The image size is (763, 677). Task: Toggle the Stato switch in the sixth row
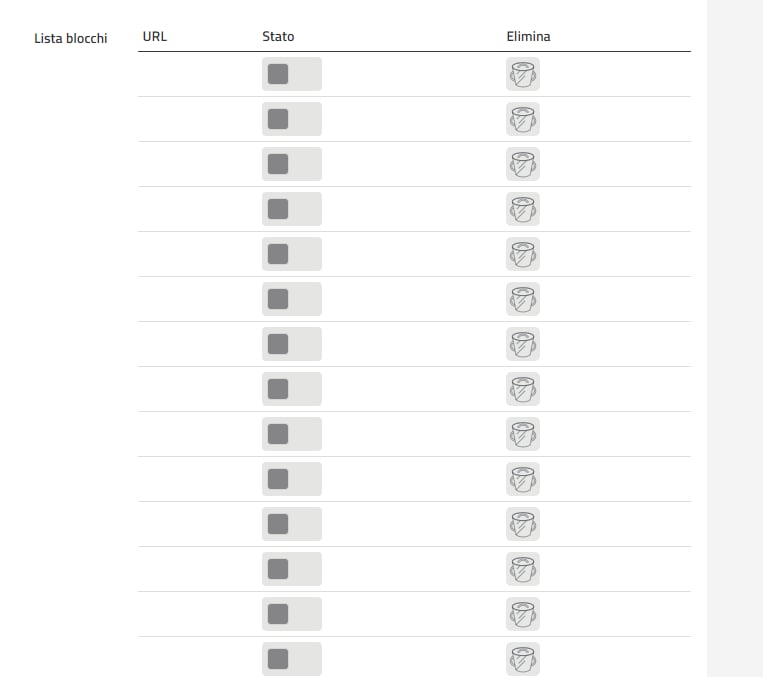click(x=292, y=299)
